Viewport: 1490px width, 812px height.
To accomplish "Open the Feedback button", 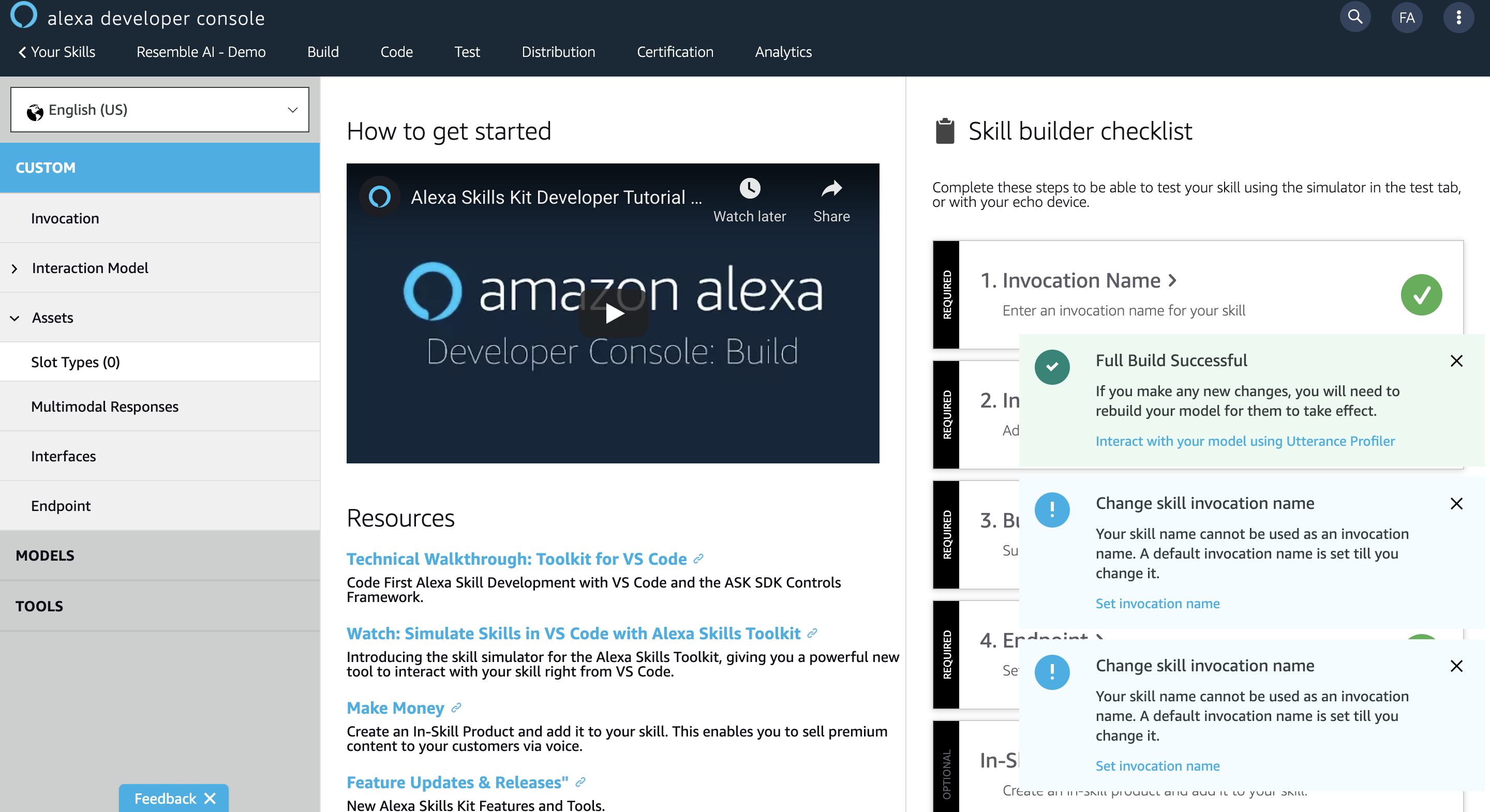I will point(165,798).
